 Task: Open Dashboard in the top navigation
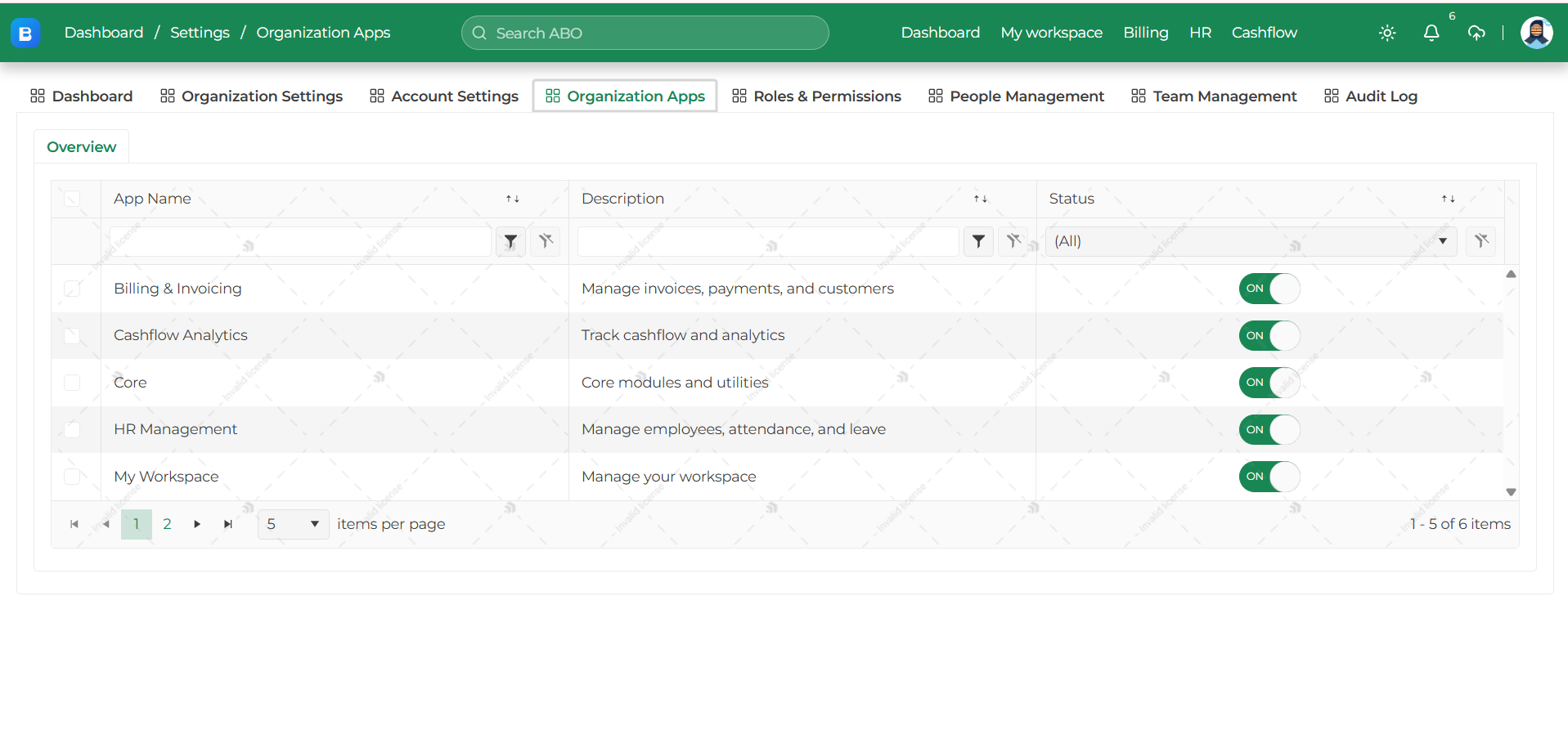tap(941, 33)
